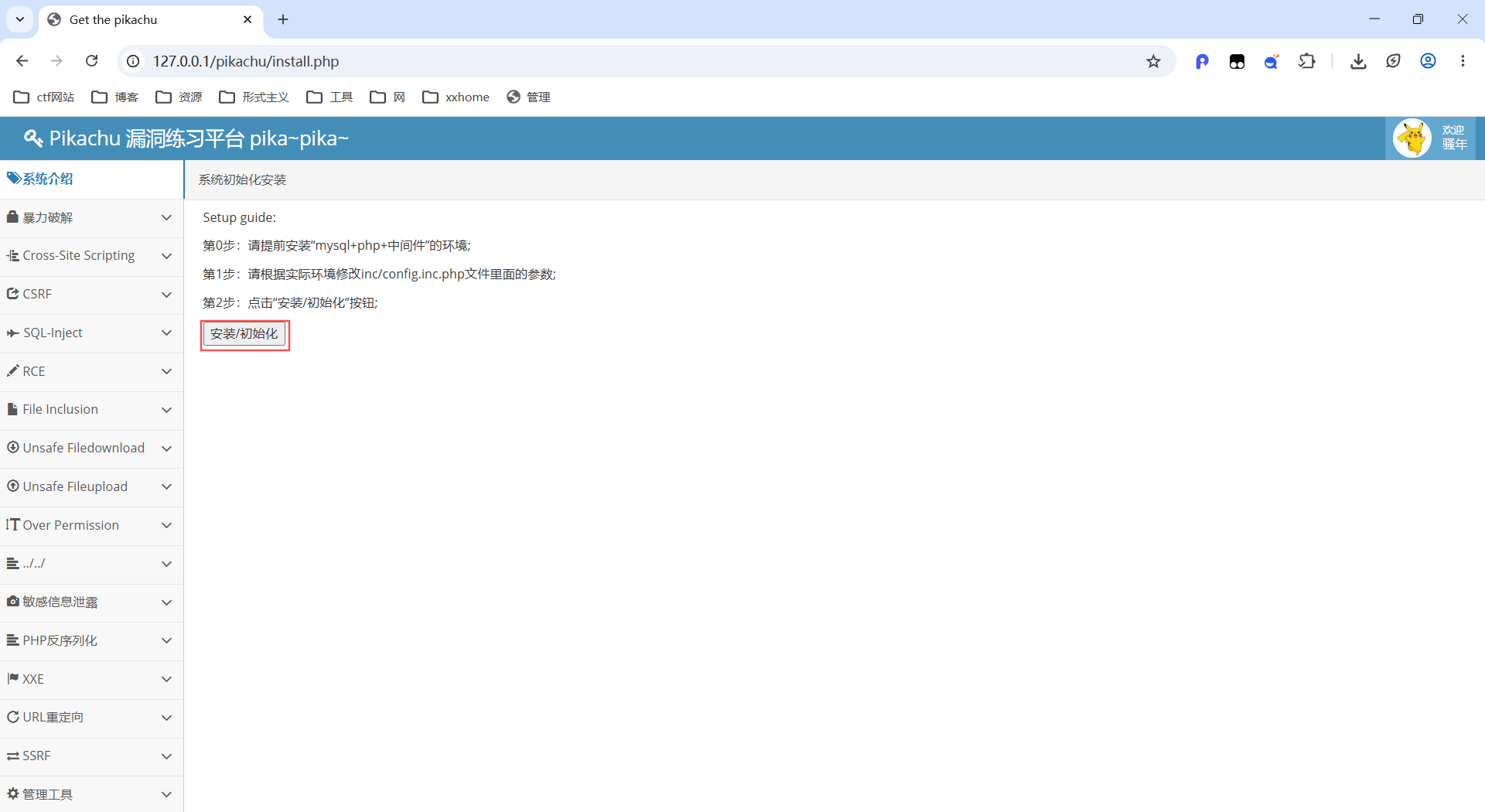Image resolution: width=1485 pixels, height=812 pixels.
Task: Click the Over Permission text-height icon
Action: [x=12, y=524]
